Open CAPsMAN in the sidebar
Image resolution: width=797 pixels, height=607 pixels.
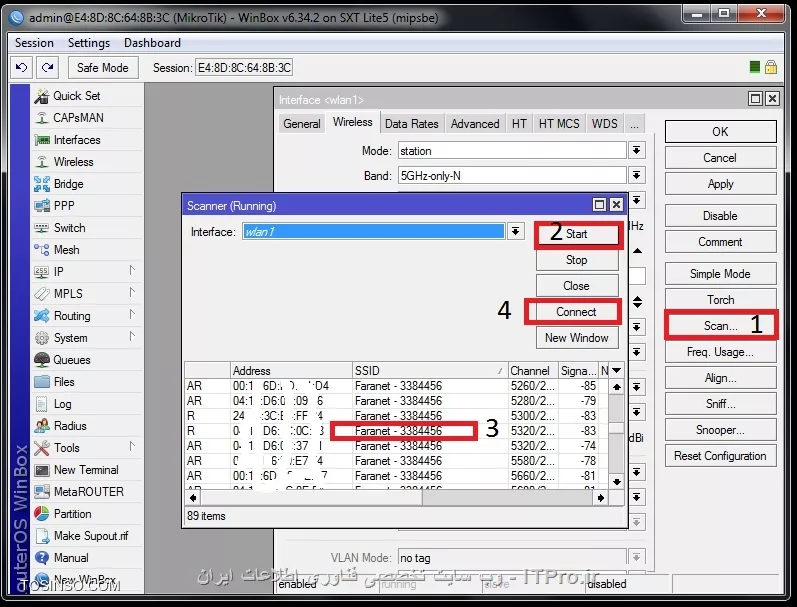[x=78, y=117]
